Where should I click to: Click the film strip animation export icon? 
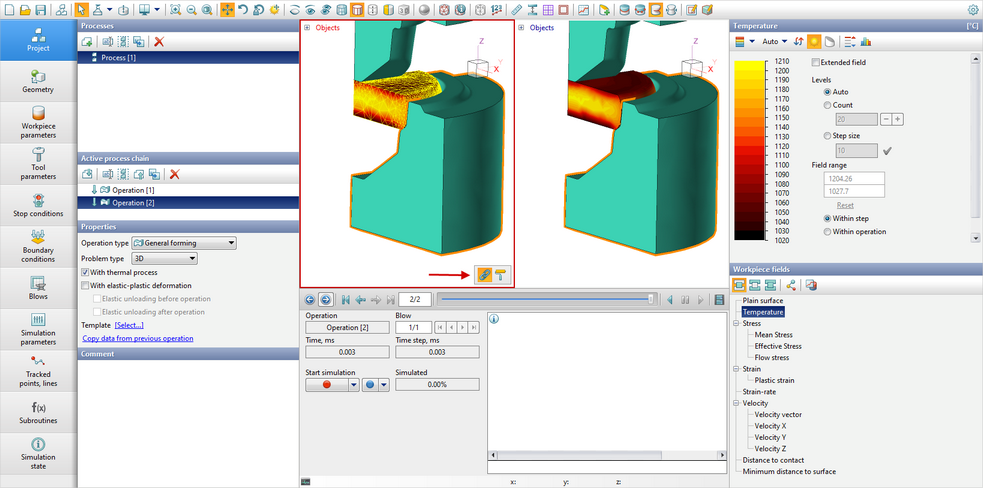(719, 299)
